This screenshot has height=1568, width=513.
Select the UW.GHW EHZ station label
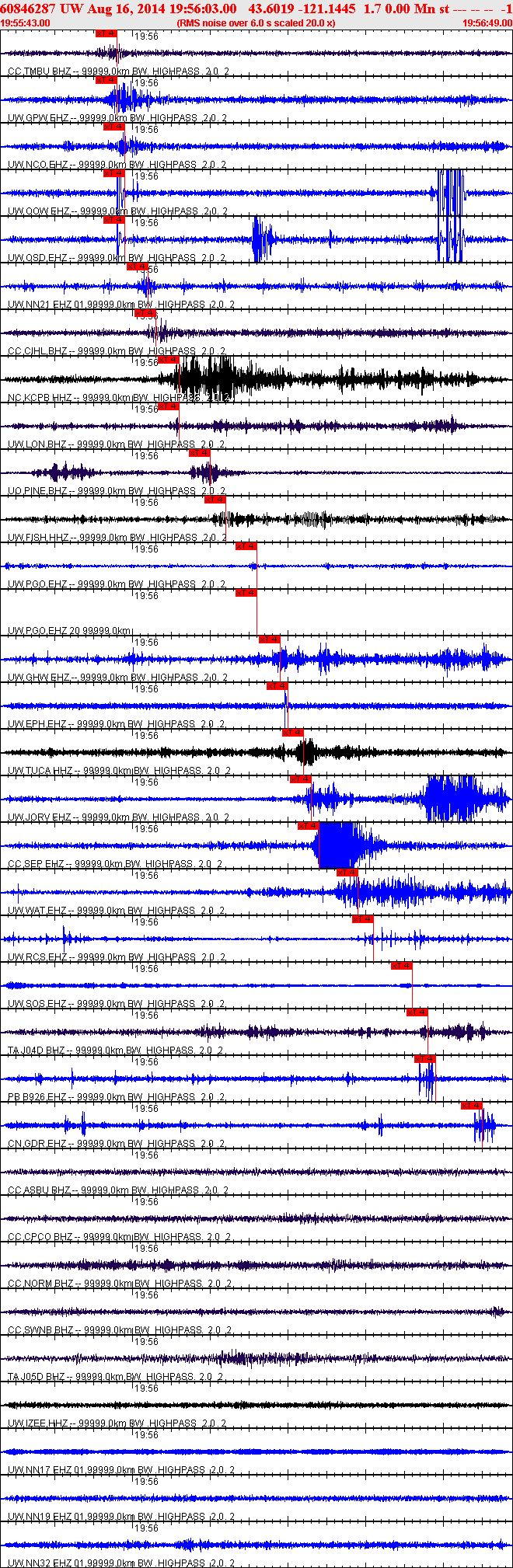tap(117, 678)
